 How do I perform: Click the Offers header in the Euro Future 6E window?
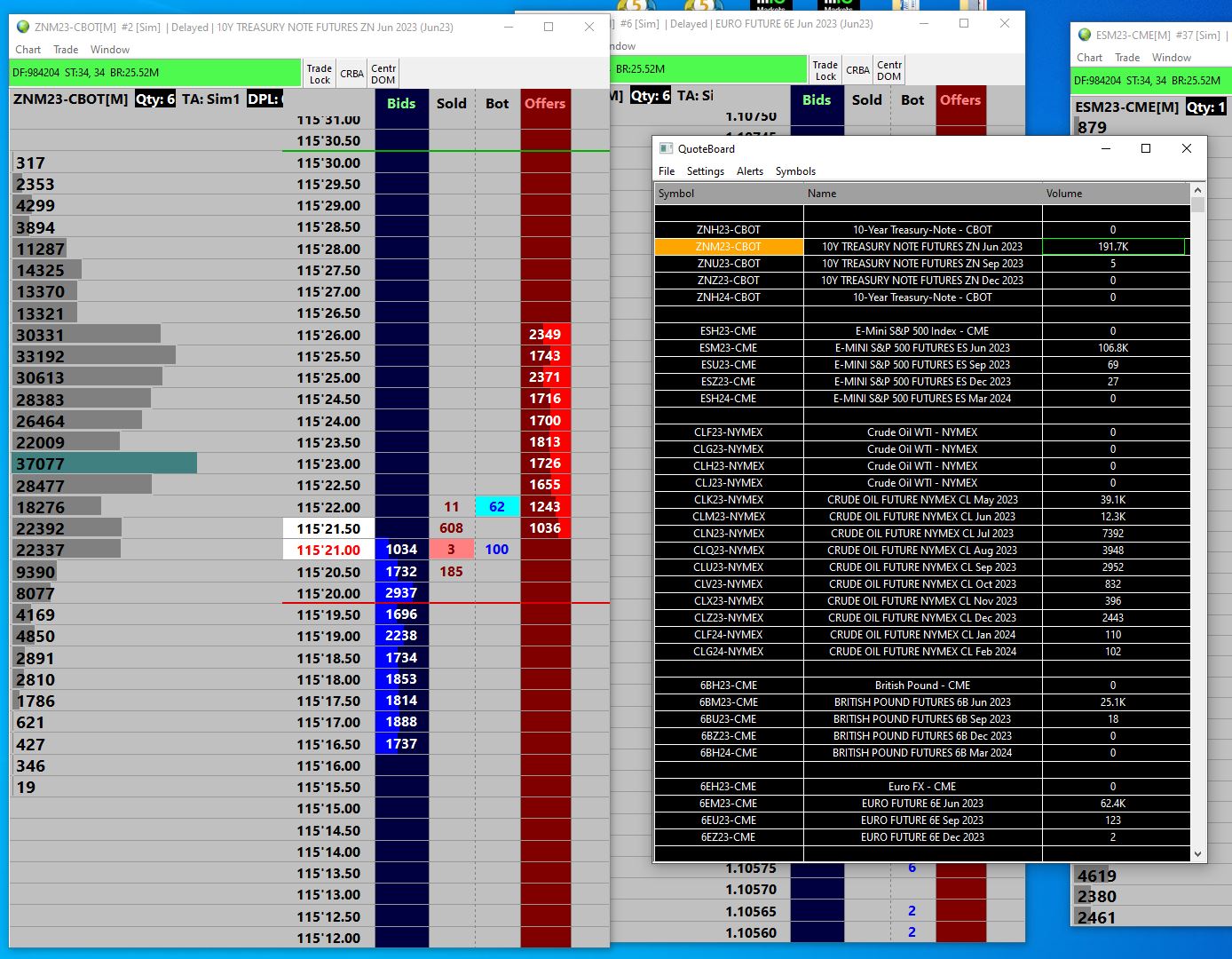[960, 100]
